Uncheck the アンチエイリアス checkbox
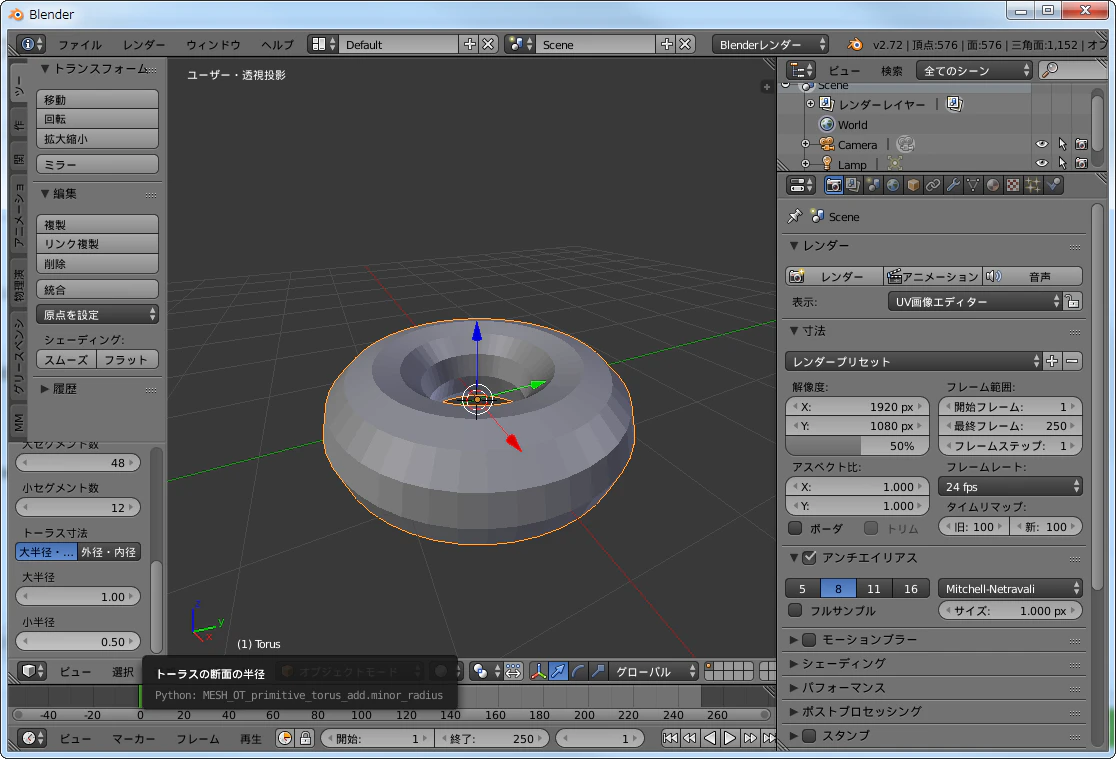The height and width of the screenshot is (759, 1116). coord(809,558)
